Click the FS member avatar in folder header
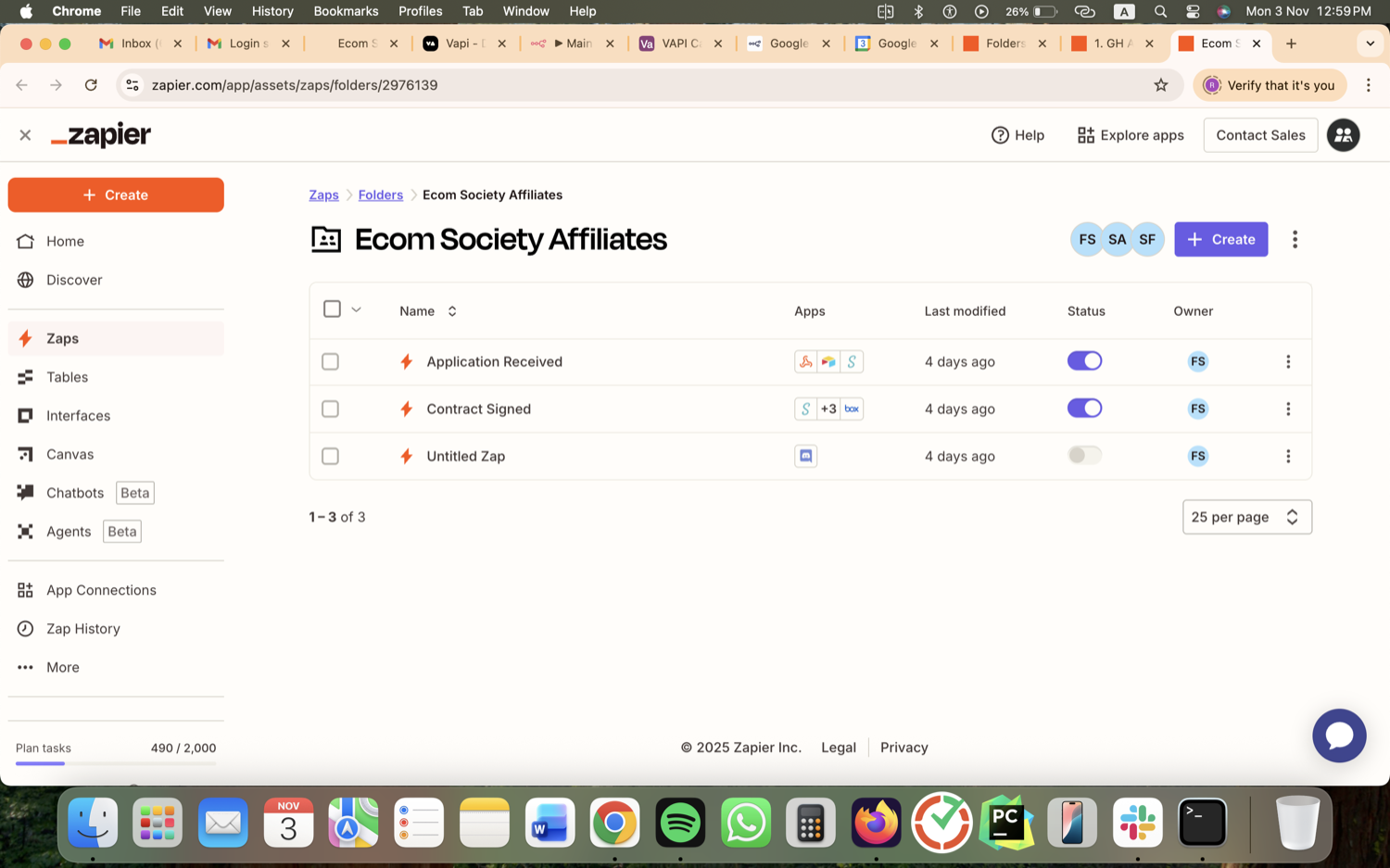Image resolution: width=1390 pixels, height=868 pixels. click(x=1087, y=239)
